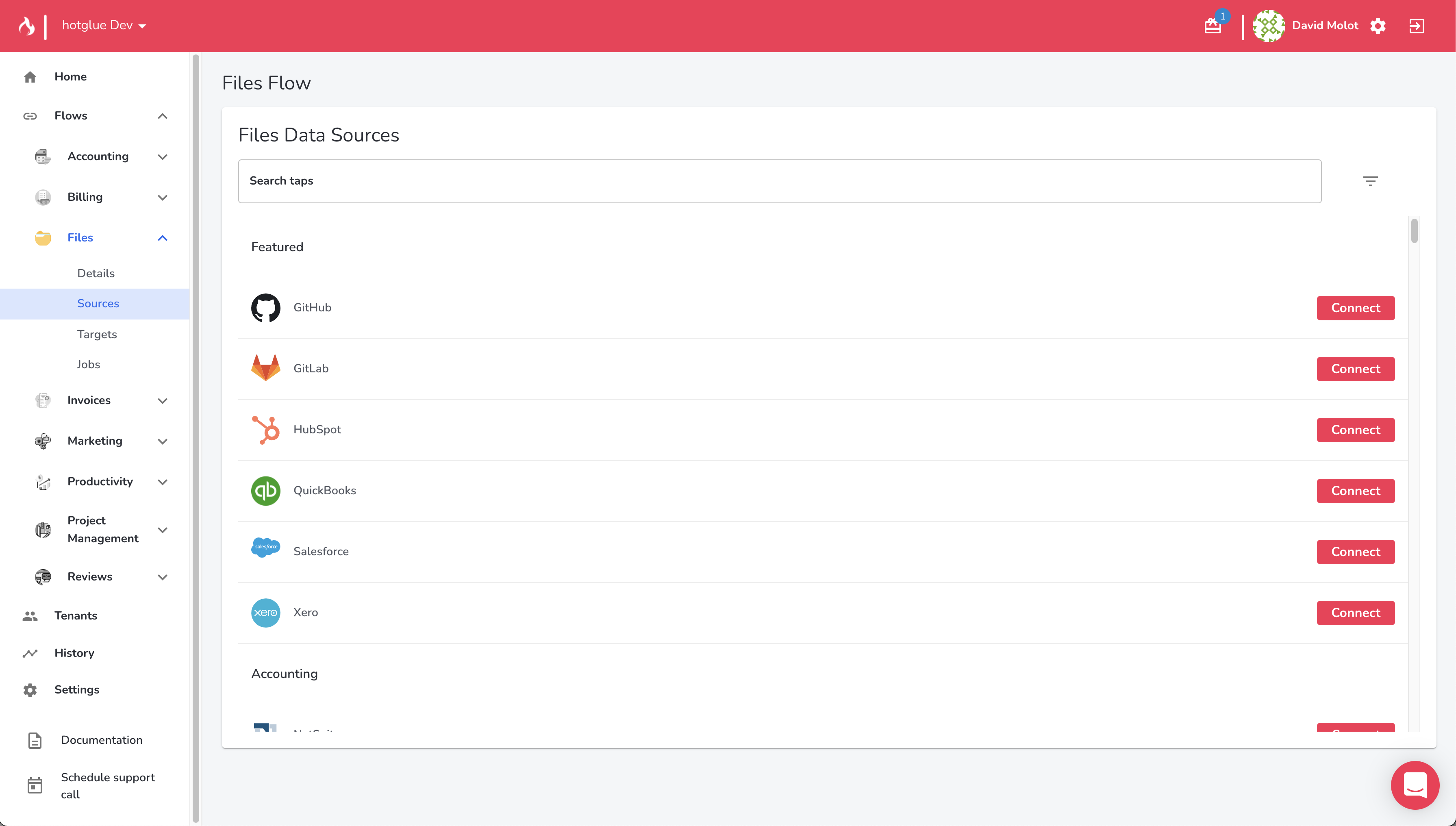Click the GitHub logo icon

click(265, 307)
